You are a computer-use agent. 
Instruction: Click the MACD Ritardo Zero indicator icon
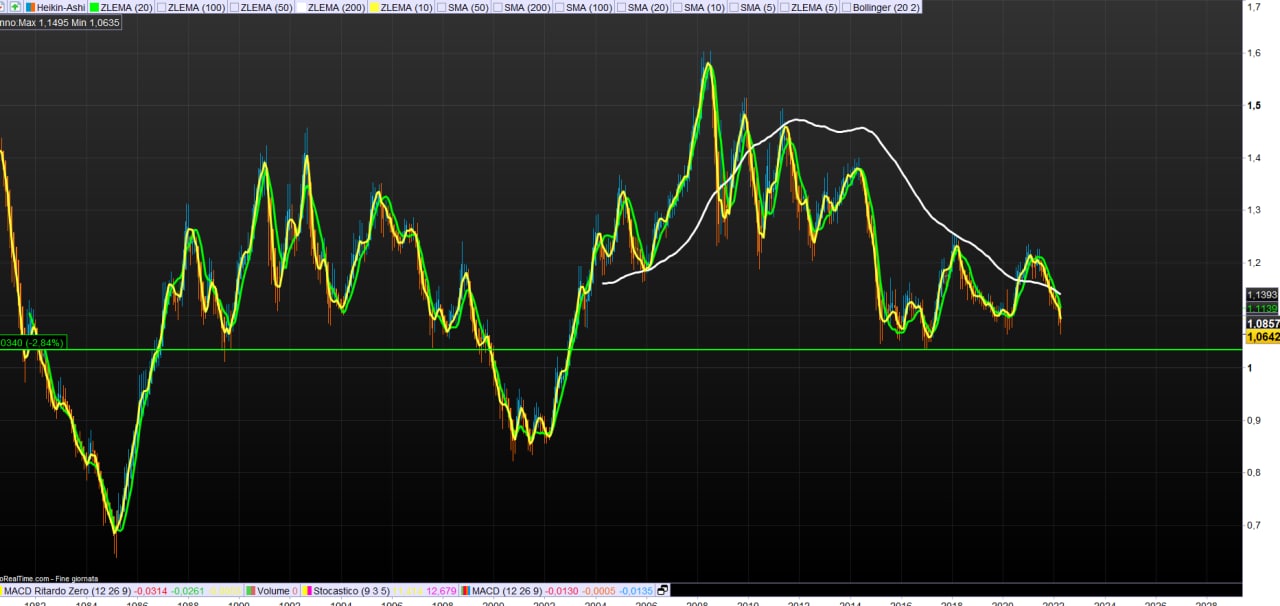point(4,591)
